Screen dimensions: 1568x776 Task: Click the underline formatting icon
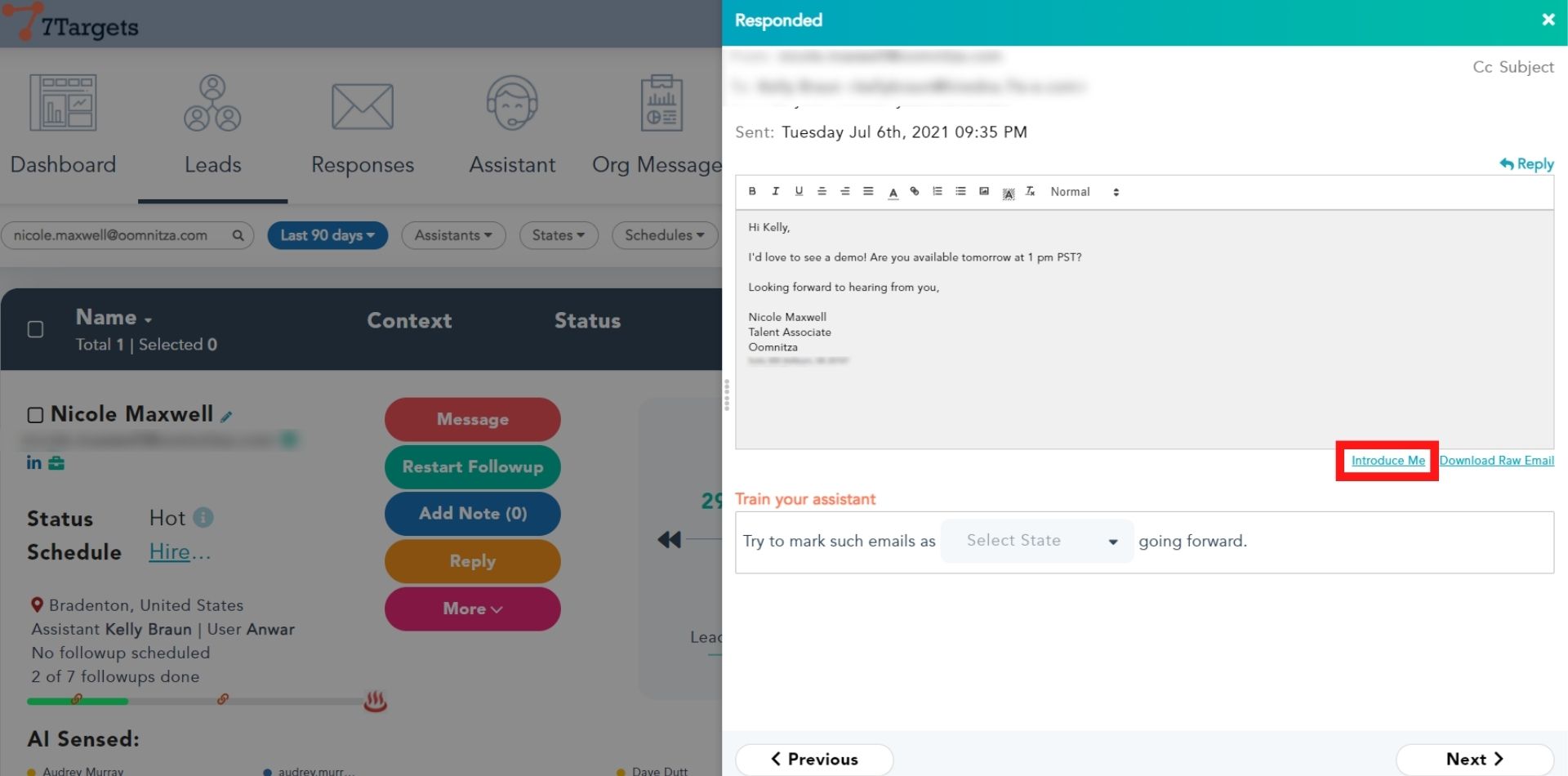point(799,191)
